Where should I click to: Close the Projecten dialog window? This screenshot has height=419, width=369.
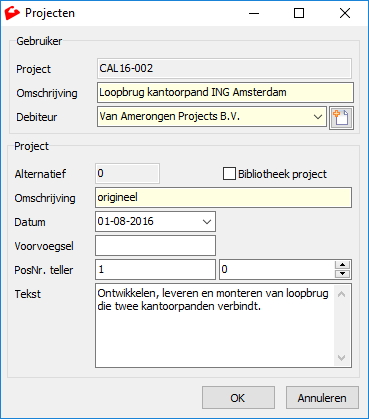click(x=345, y=13)
